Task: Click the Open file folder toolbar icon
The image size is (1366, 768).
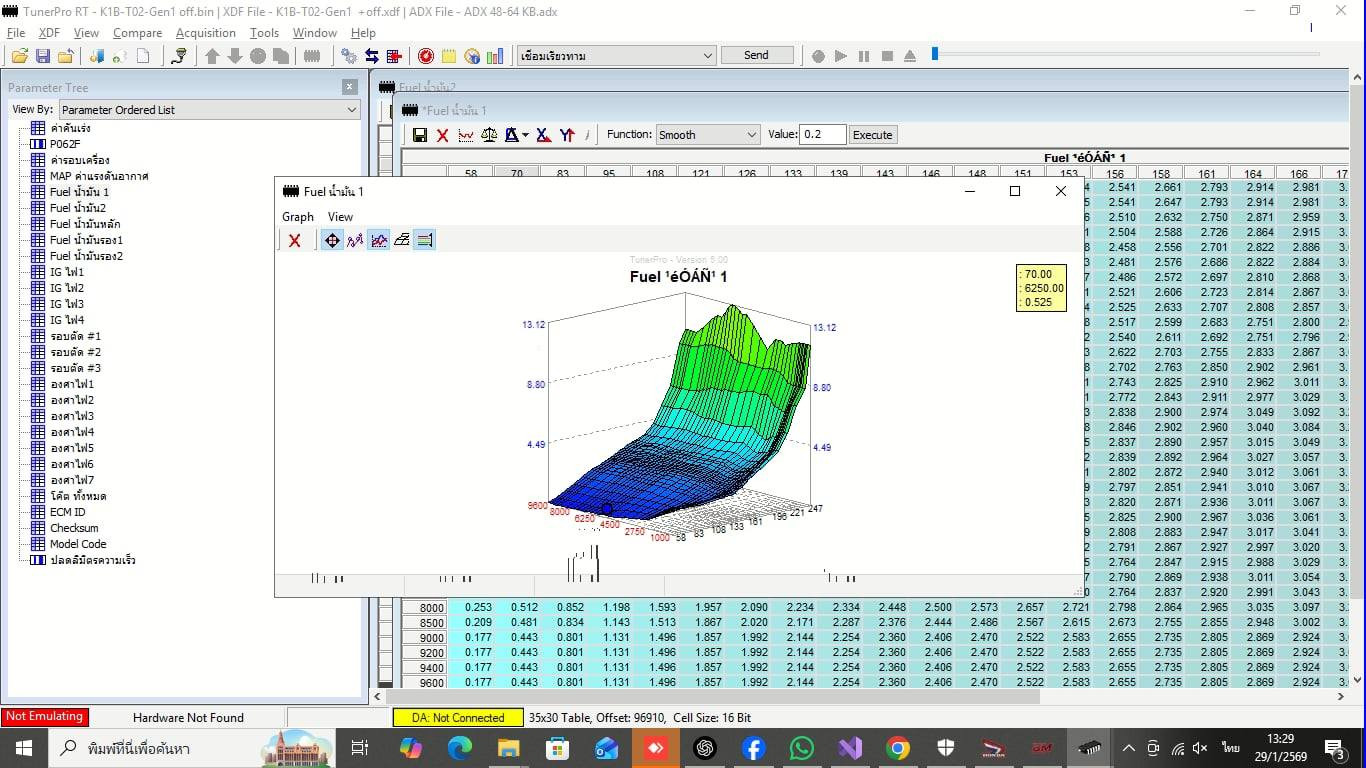Action: pyautogui.click(x=20, y=56)
